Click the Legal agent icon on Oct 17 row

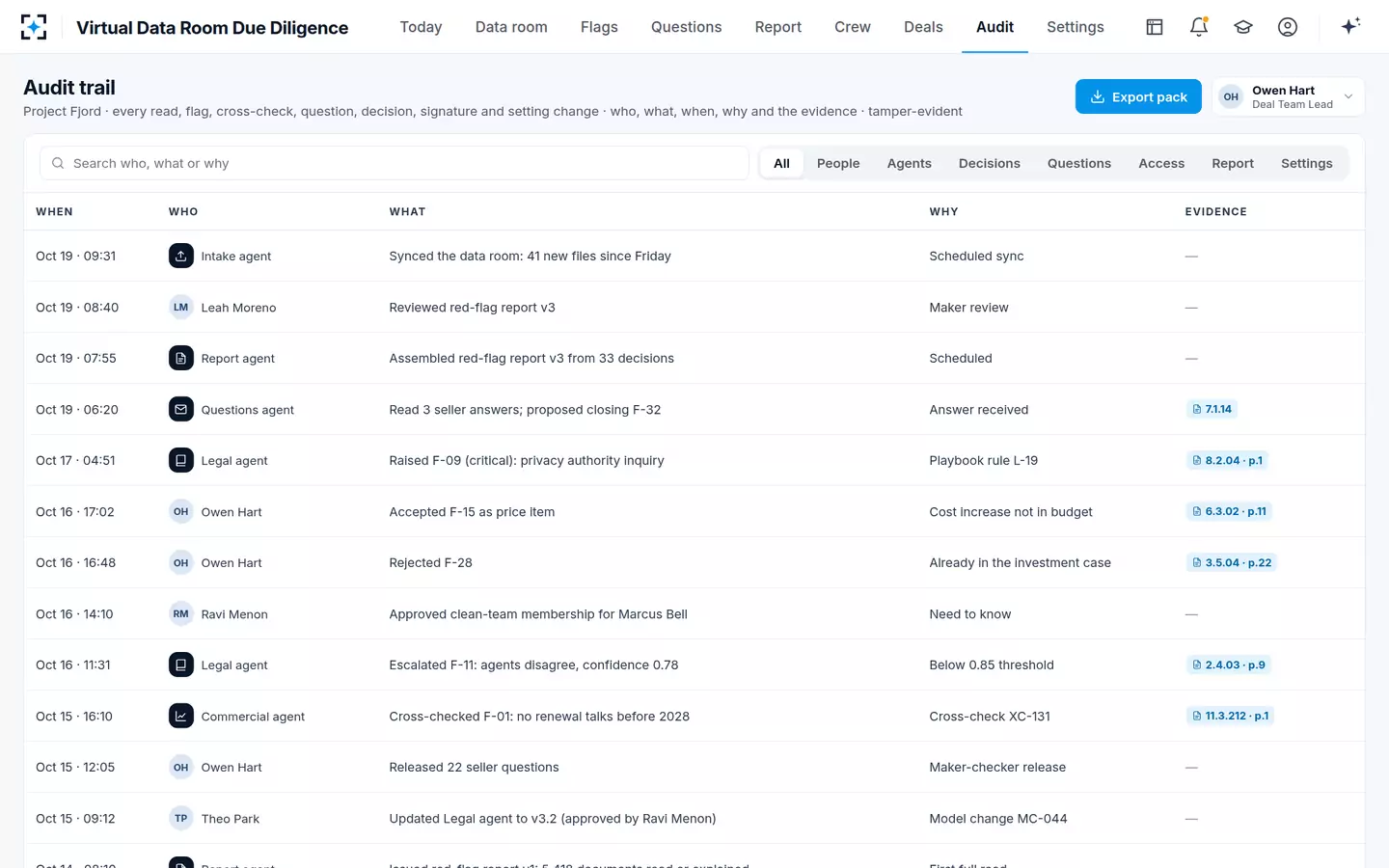(x=181, y=460)
